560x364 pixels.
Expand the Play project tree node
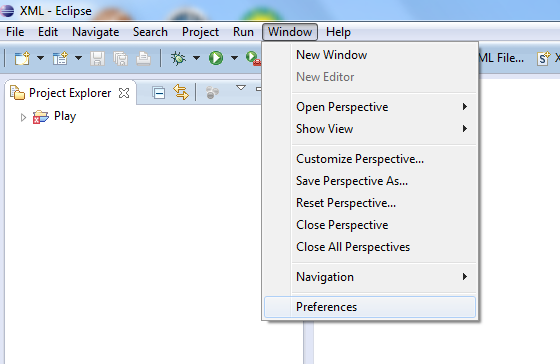coord(23,117)
